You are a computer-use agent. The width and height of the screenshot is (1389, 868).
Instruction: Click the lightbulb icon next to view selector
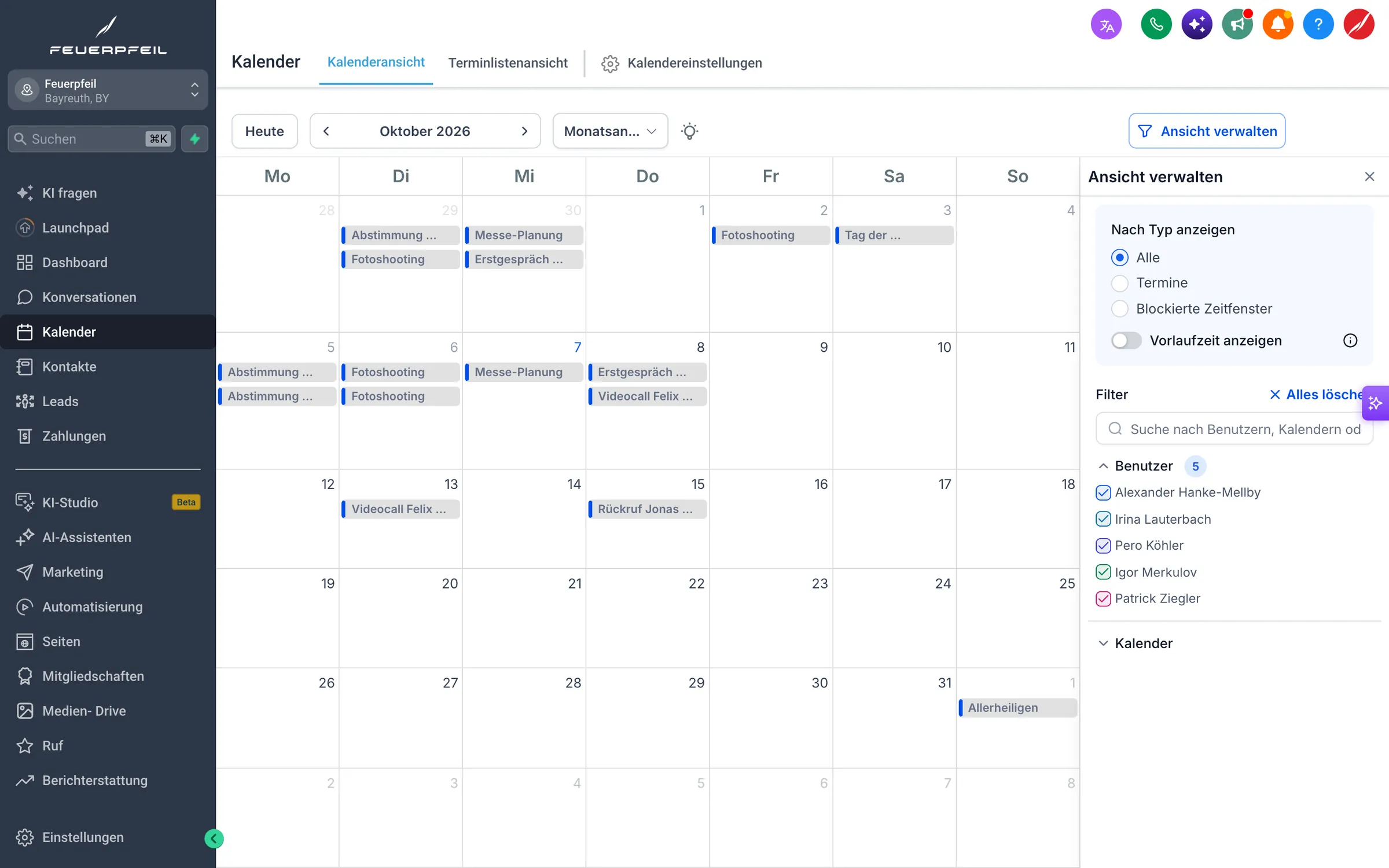(x=689, y=131)
